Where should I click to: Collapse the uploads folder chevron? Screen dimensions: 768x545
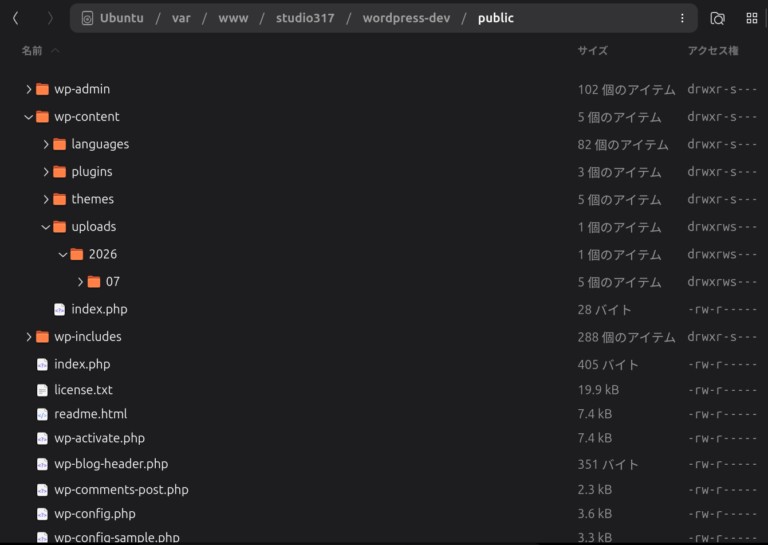click(46, 227)
